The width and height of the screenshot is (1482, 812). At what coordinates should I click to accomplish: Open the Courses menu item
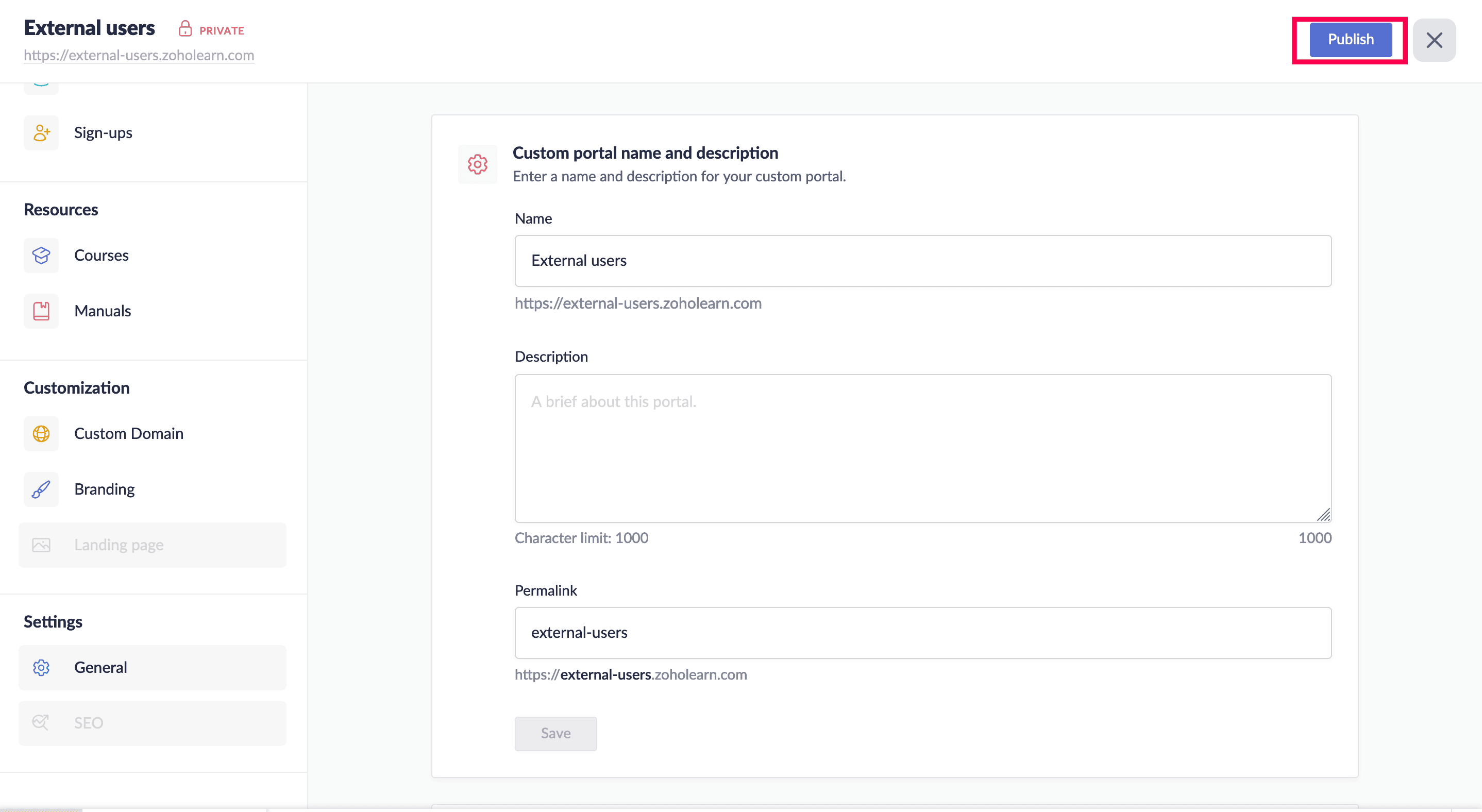point(101,256)
